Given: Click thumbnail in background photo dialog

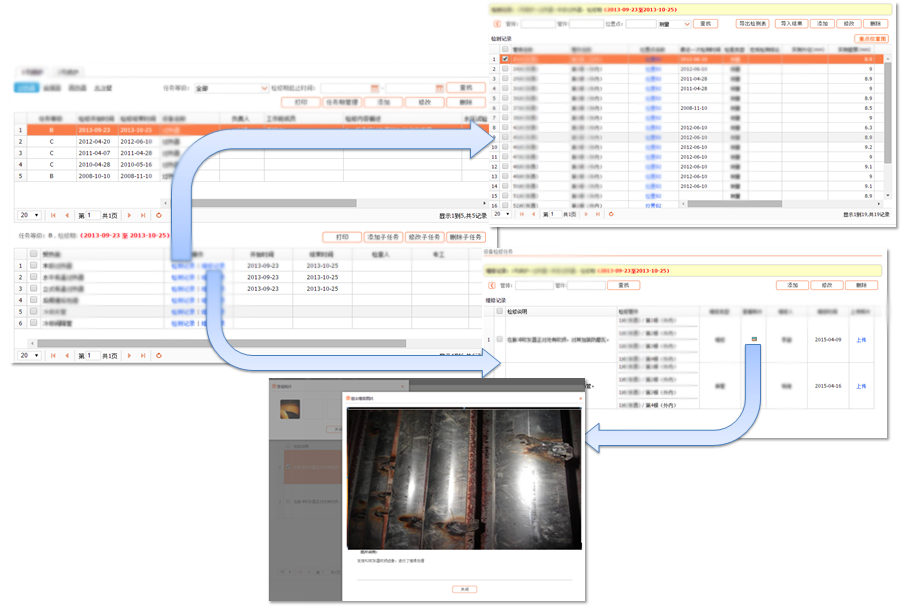Looking at the screenshot, I should click(290, 409).
